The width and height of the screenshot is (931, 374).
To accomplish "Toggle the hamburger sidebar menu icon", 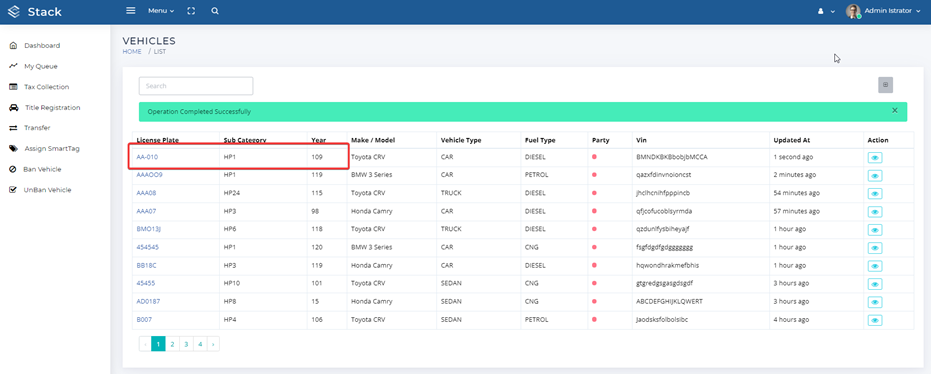I will [131, 11].
